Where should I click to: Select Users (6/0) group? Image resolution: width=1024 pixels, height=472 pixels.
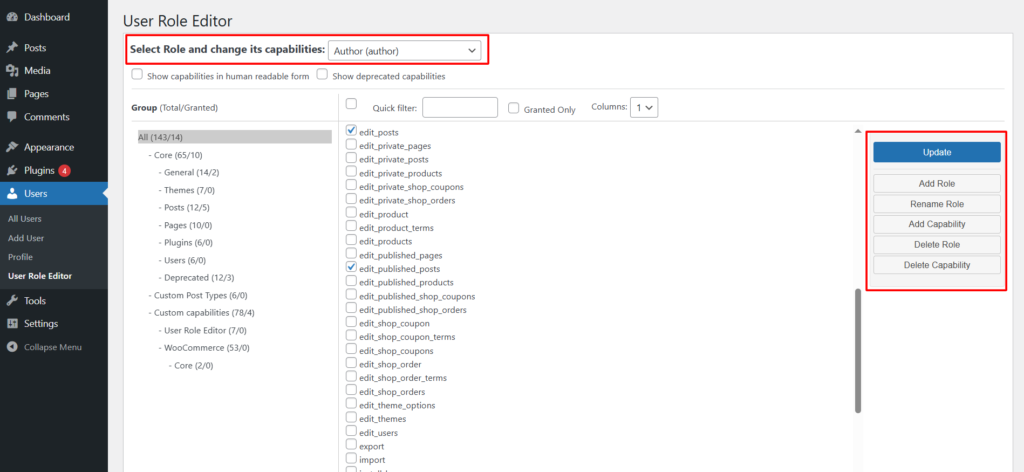click(x=183, y=260)
